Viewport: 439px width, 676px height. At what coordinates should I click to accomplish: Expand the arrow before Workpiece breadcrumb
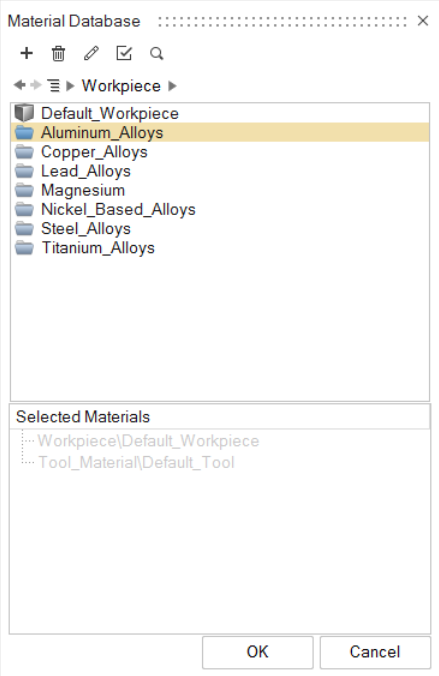[70, 86]
